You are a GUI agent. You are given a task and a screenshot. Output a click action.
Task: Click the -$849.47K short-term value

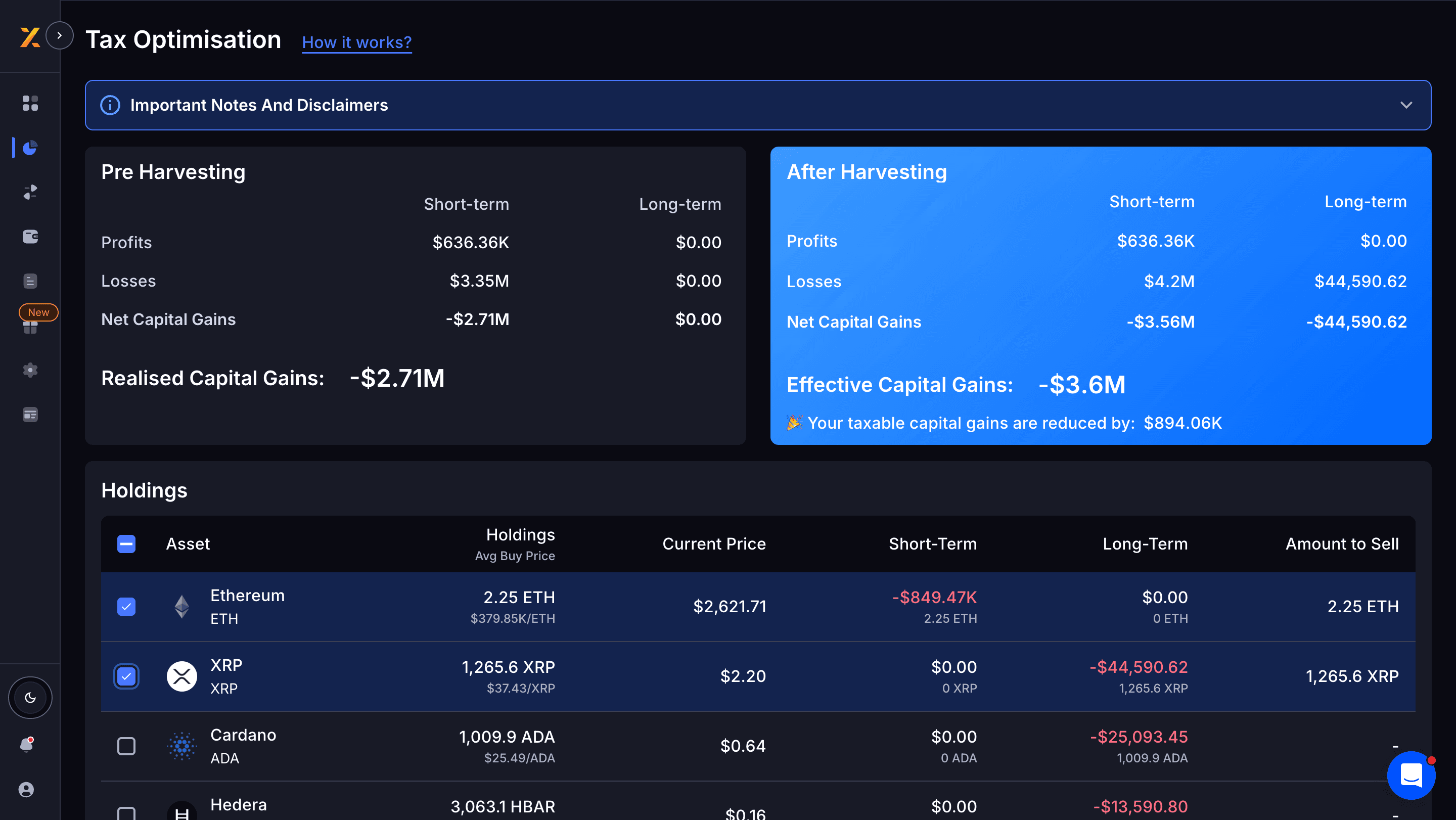point(934,598)
